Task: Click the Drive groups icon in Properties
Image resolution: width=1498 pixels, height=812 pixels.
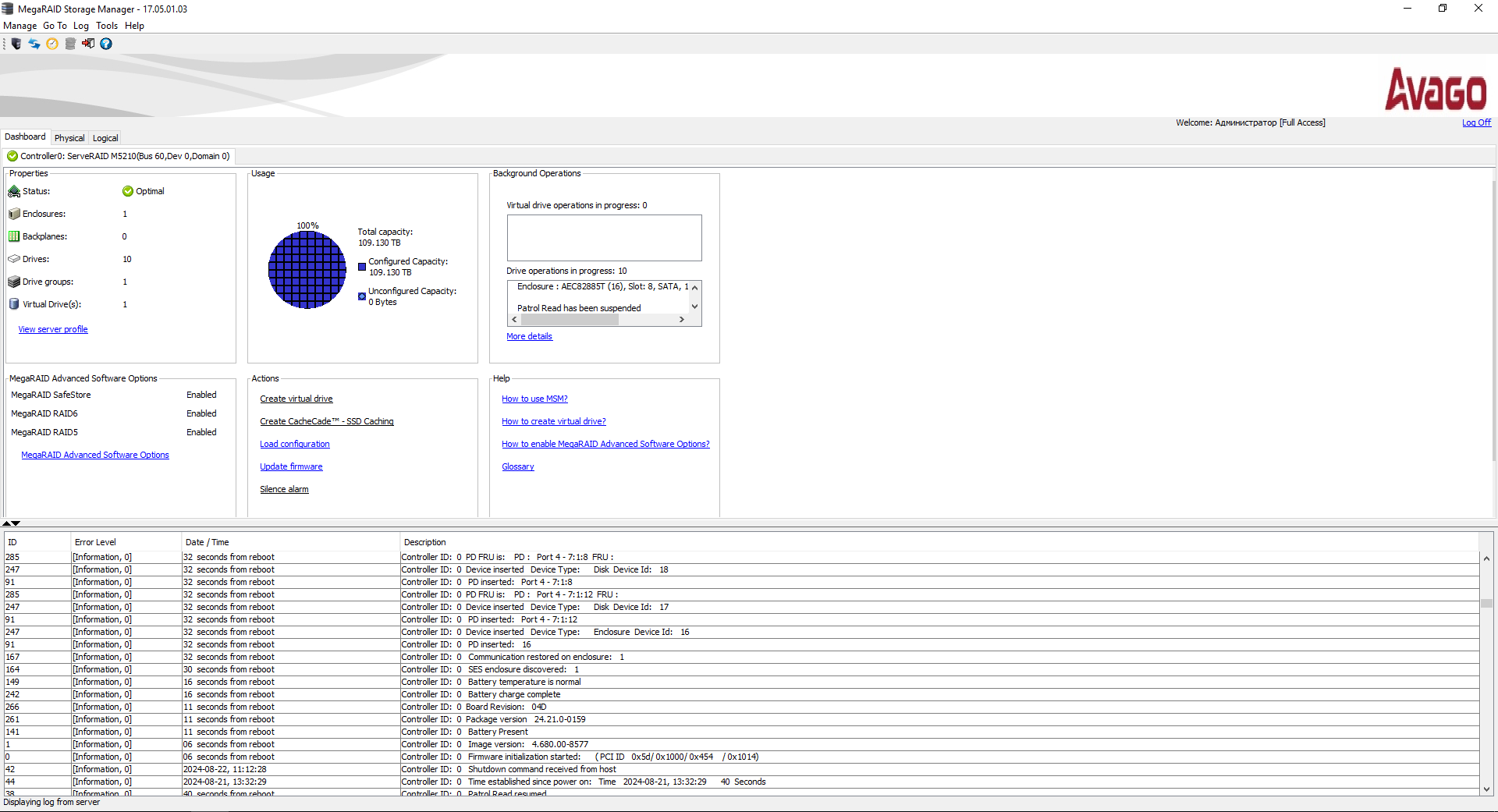Action: pos(14,282)
